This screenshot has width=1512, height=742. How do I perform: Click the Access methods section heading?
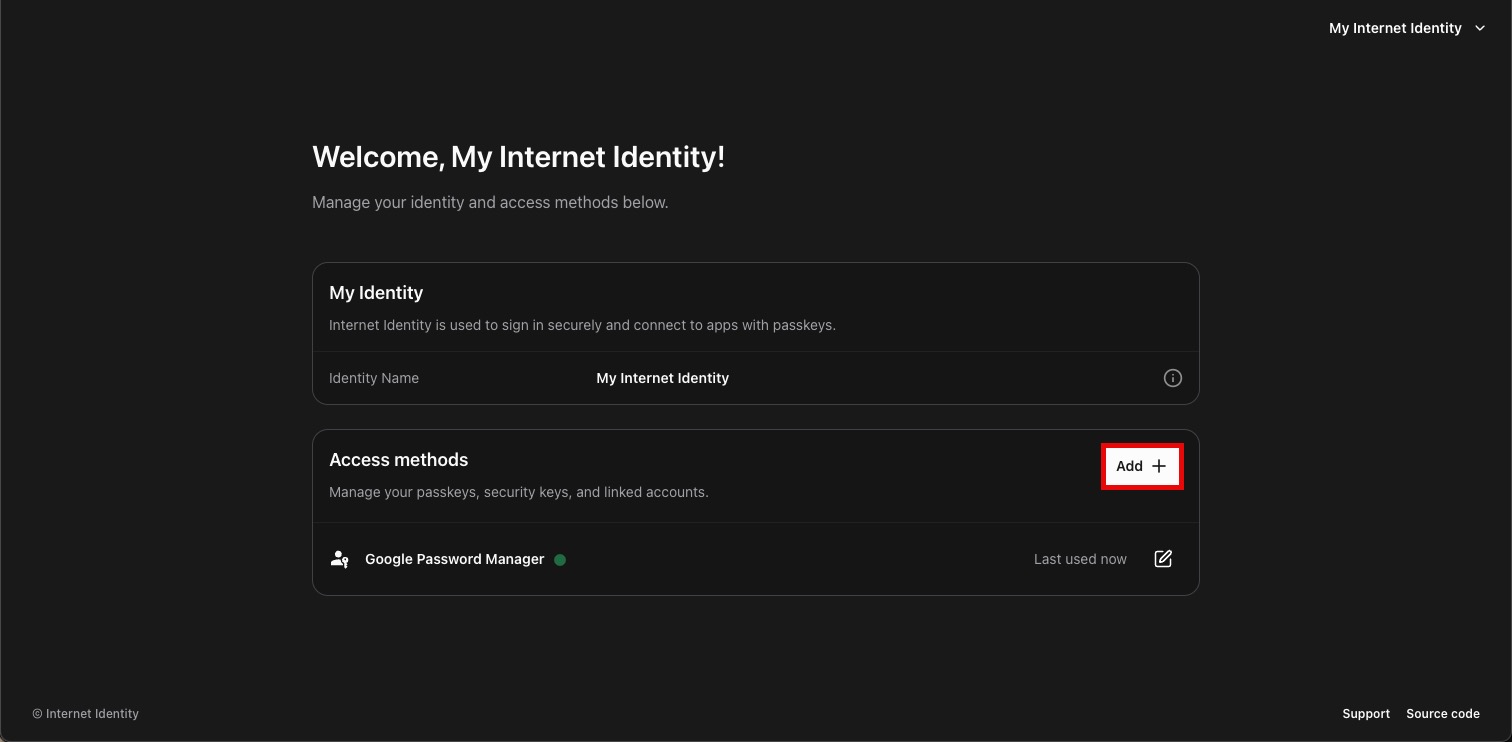click(x=398, y=459)
